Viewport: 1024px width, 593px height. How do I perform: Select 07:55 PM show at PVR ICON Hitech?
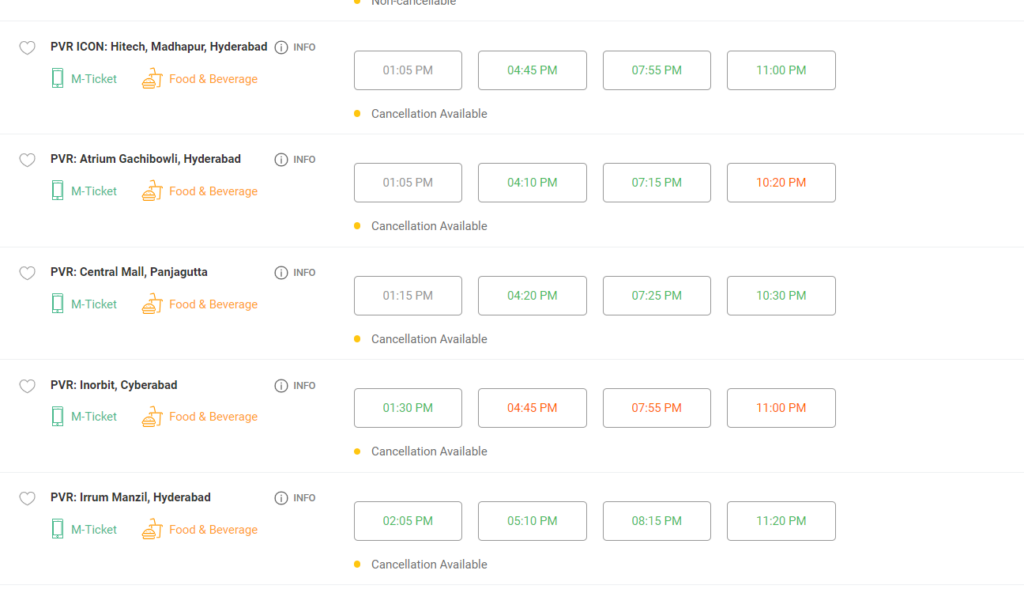656,70
